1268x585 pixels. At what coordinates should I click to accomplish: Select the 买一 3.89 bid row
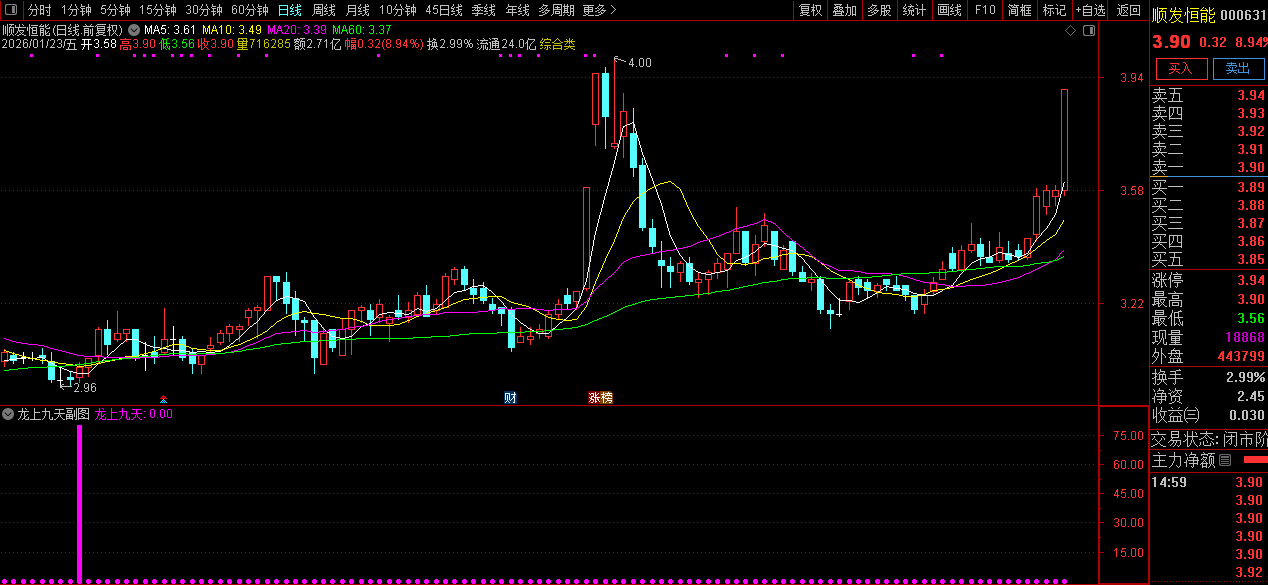[1209, 187]
